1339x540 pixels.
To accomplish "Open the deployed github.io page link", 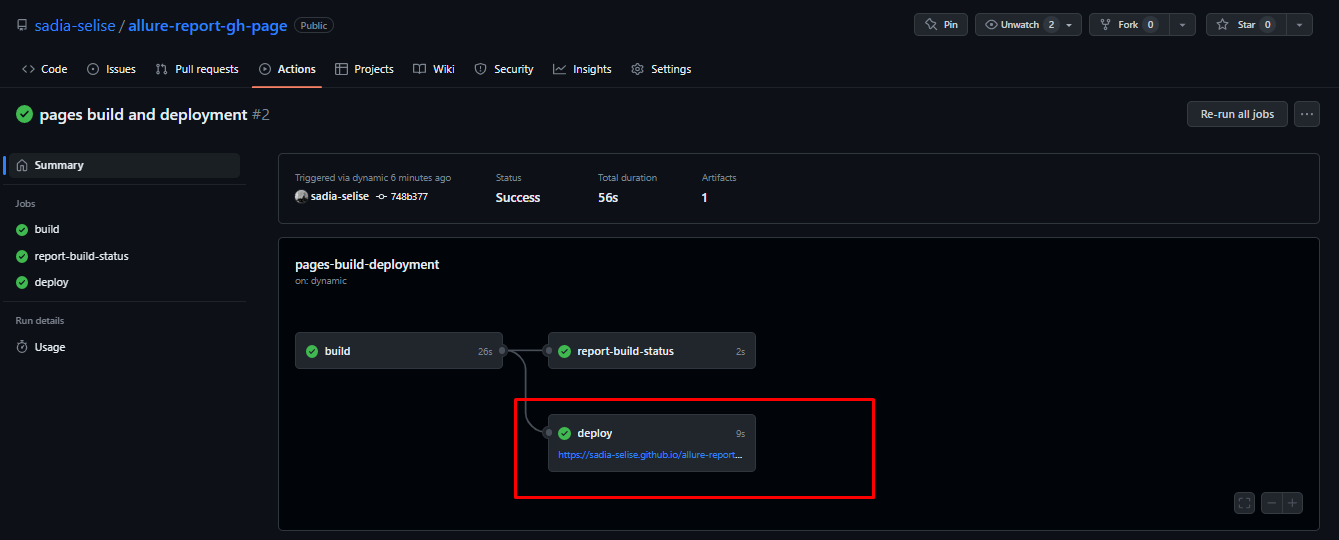I will [x=650, y=454].
